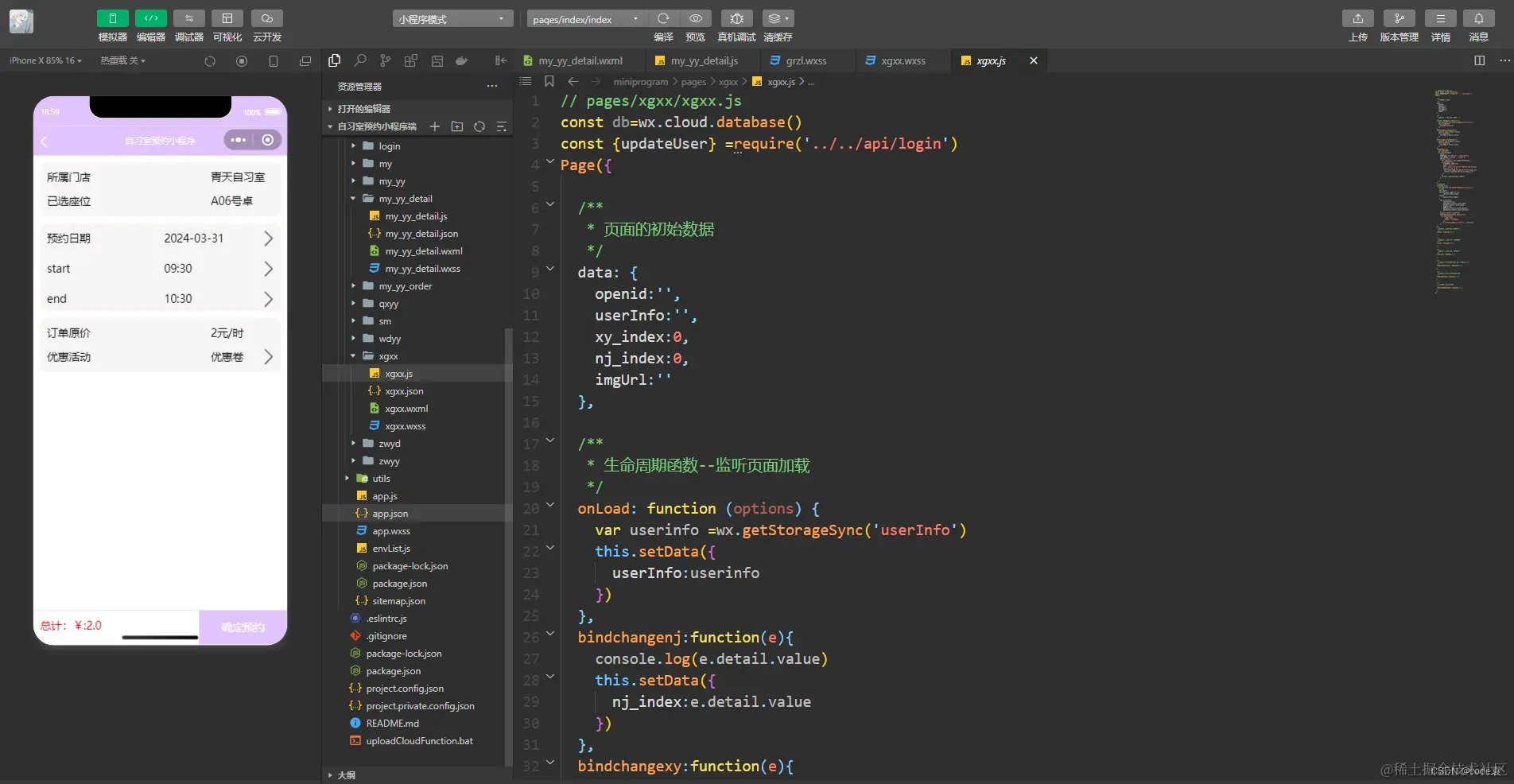Collapse the editor sidebar panel icon
Viewport: 1514px width, 784px height.
pos(501,60)
